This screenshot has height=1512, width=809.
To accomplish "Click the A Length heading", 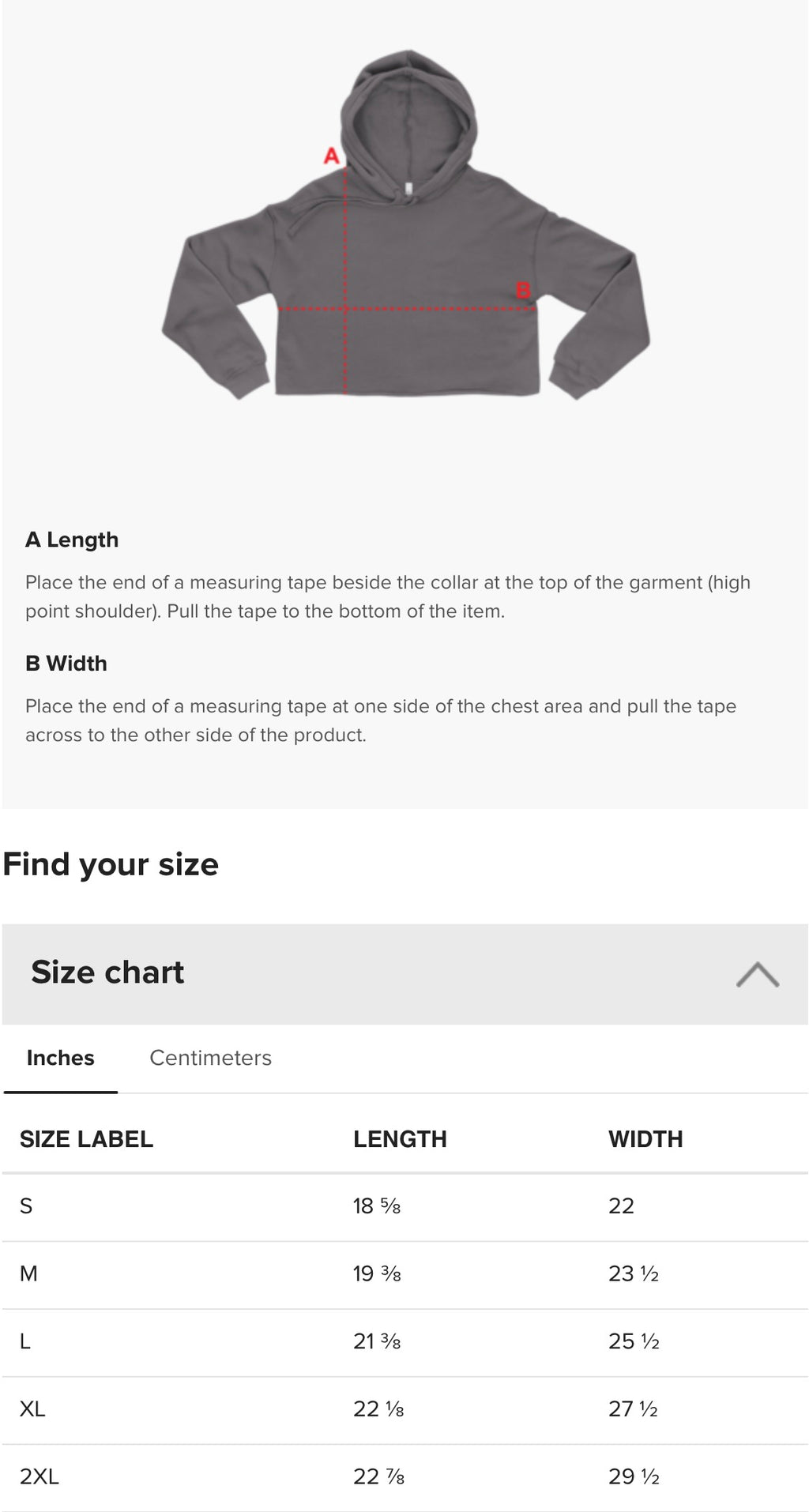I will pos(72,540).
